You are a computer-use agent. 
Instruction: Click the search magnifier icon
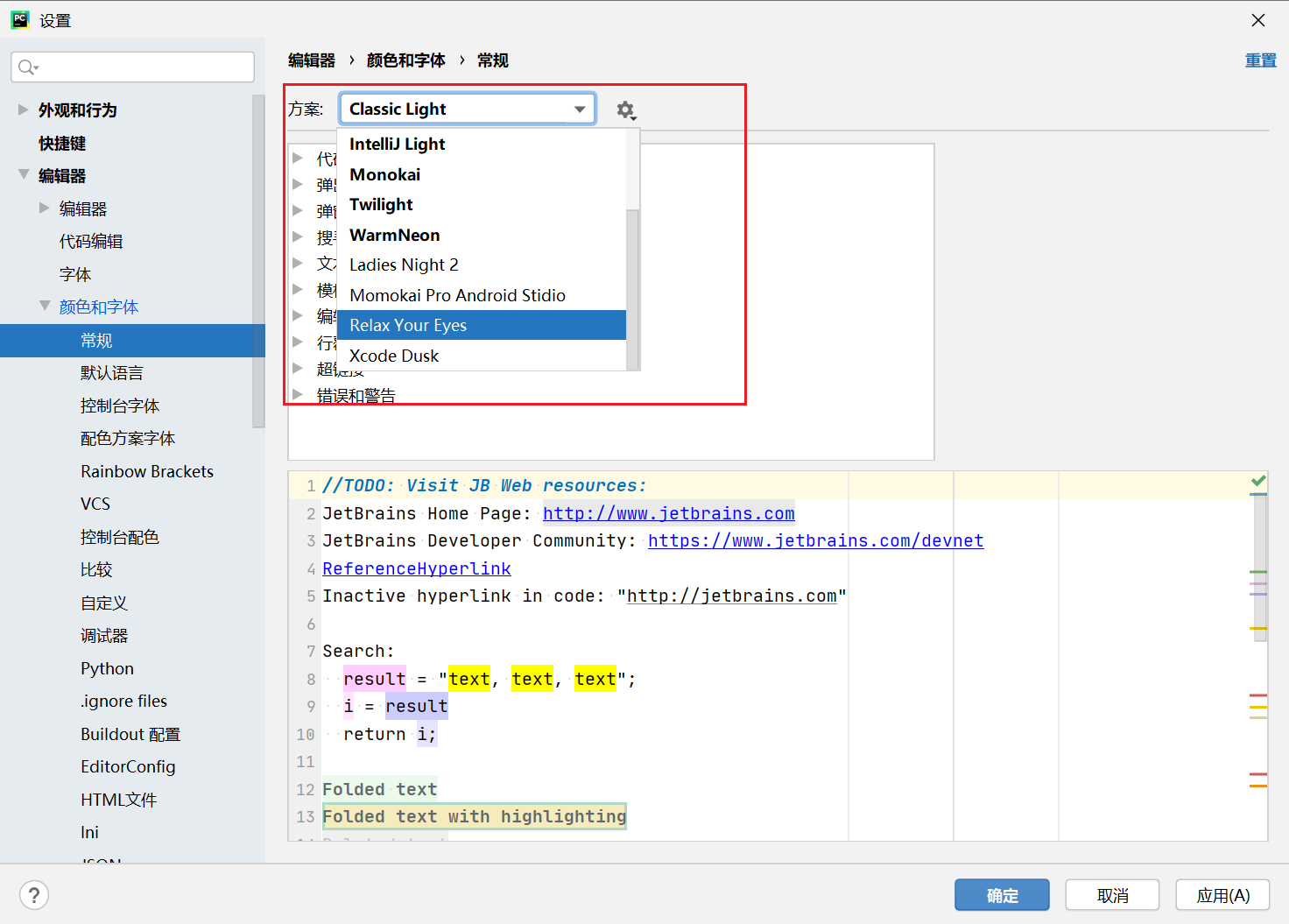27,67
